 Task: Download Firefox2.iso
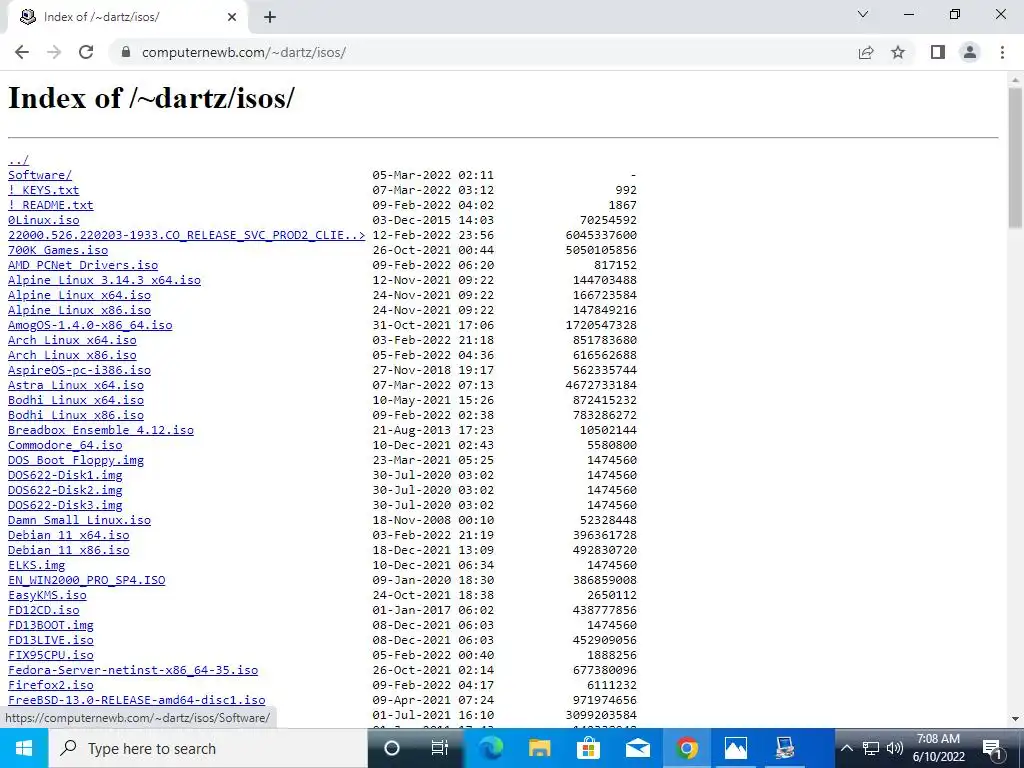pyautogui.click(x=50, y=686)
